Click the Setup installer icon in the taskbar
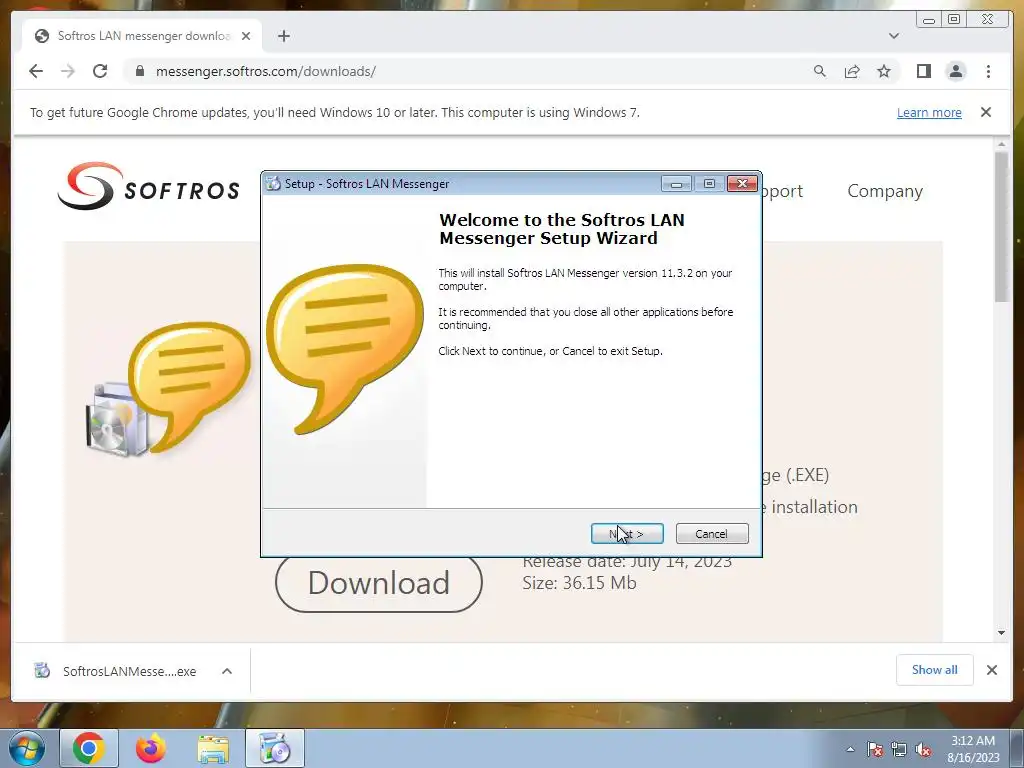This screenshot has height=768, width=1024. [x=275, y=749]
